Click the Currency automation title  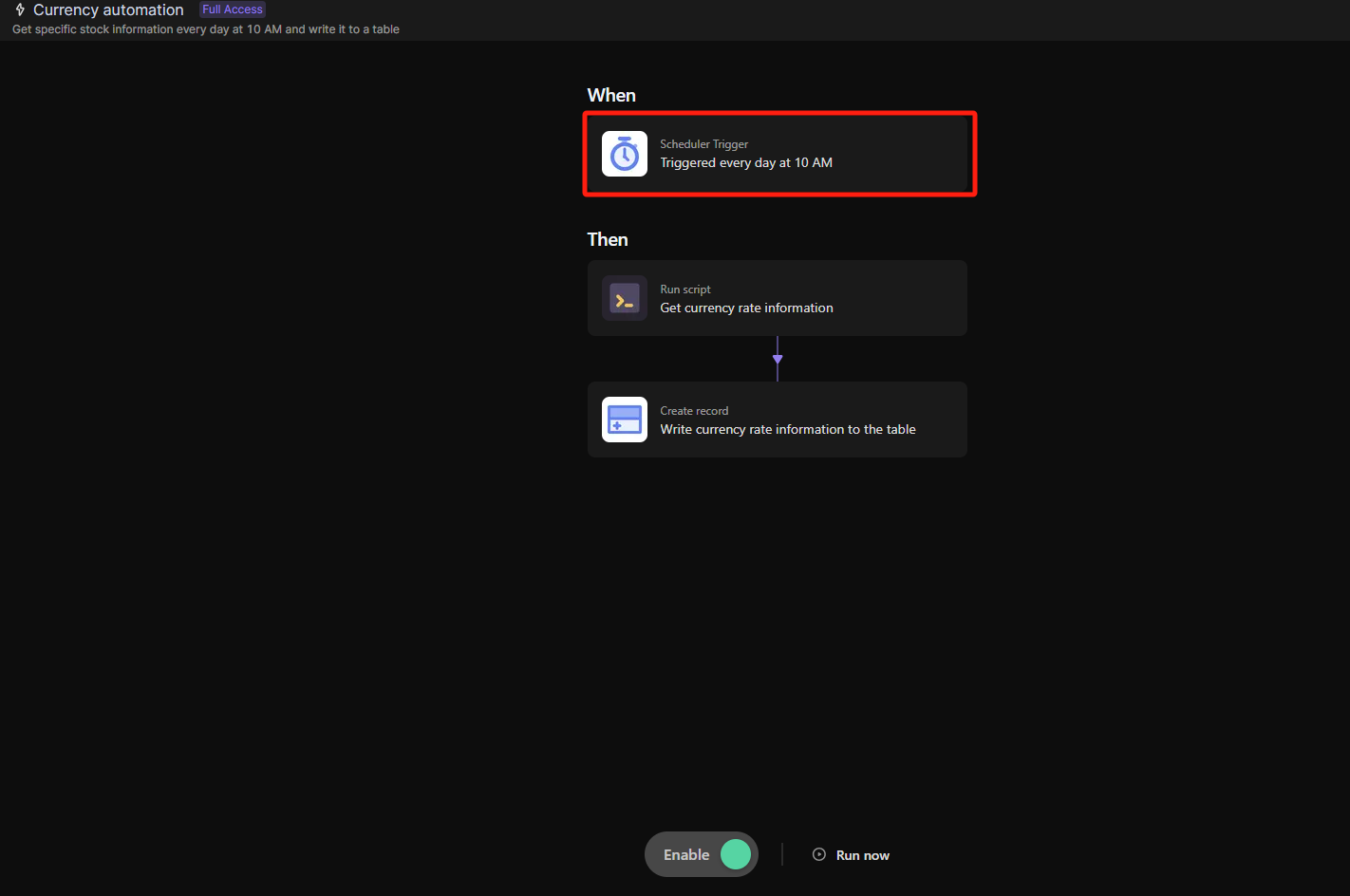click(108, 9)
